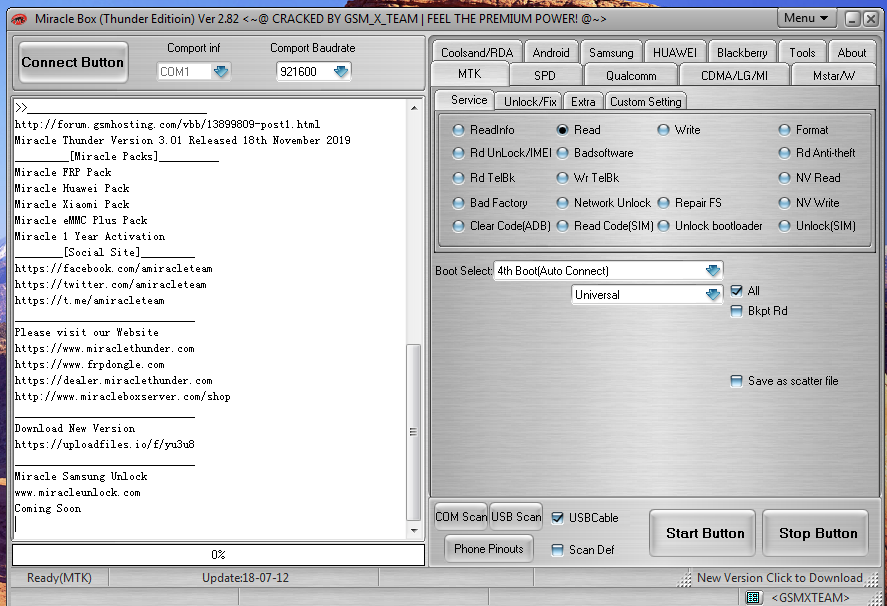
Task: Enable Save as scatter file checkbox
Action: [737, 381]
